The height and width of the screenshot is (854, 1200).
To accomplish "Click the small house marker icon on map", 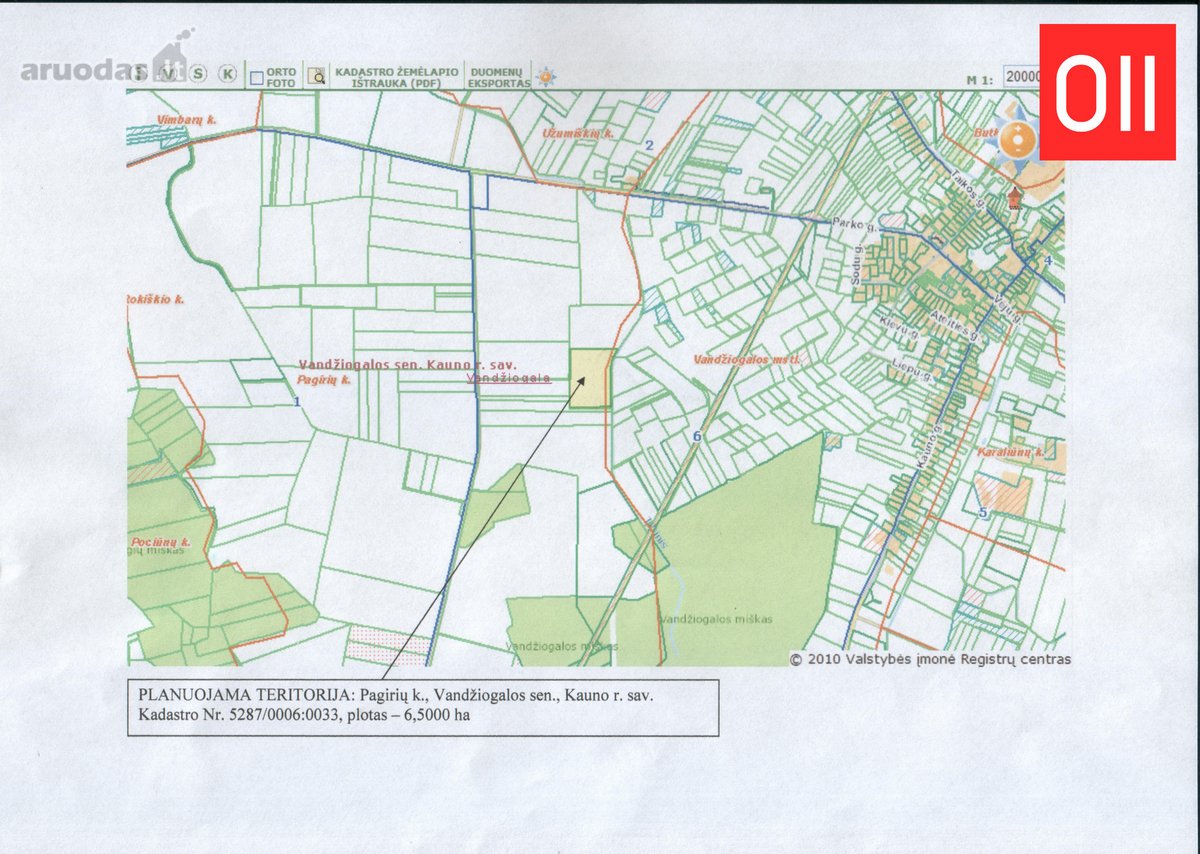I will point(1015,198).
